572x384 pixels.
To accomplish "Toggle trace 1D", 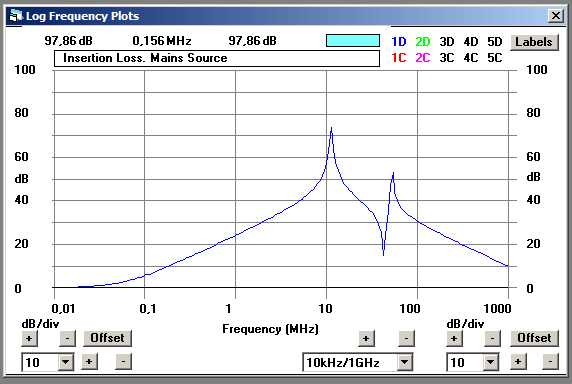I will click(x=398, y=42).
